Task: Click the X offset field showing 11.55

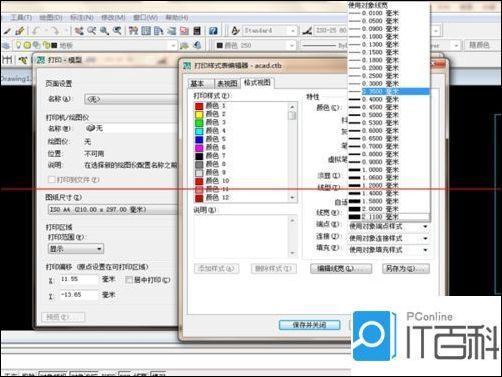Action: coord(79,279)
